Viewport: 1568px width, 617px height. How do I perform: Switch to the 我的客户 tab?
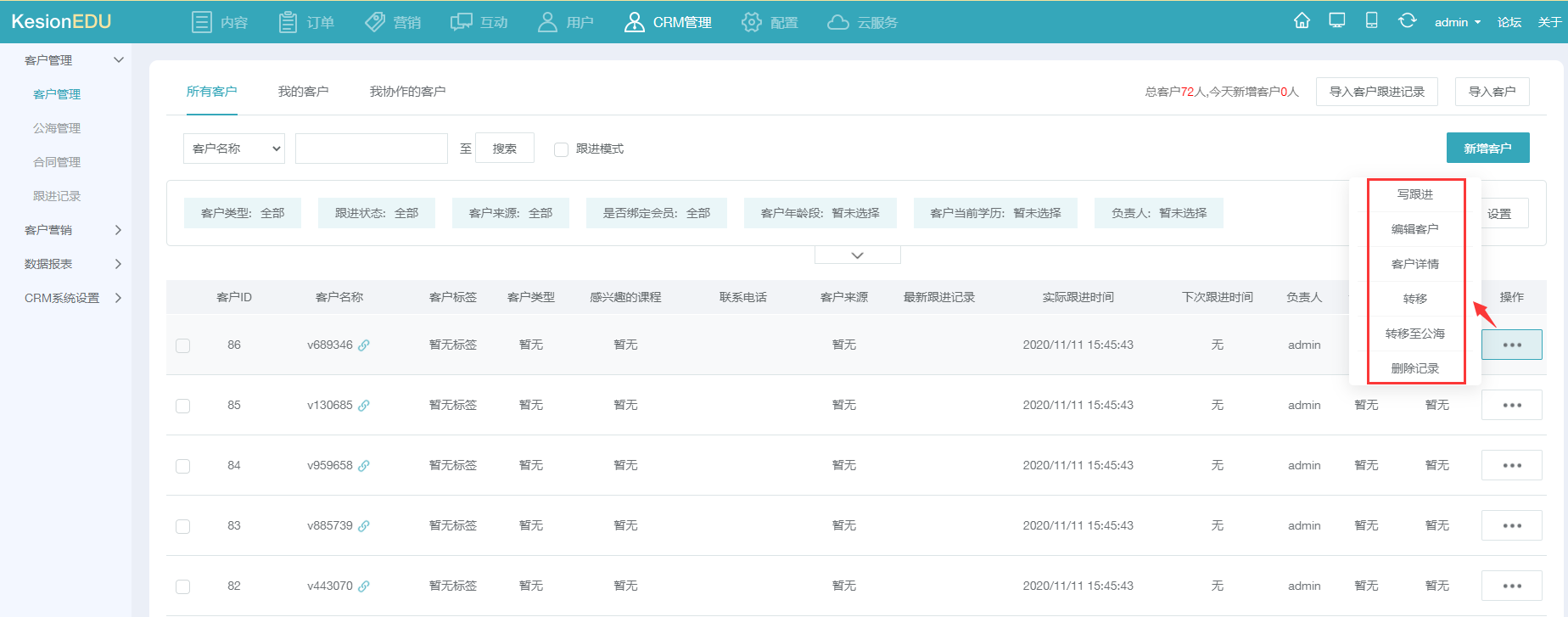[303, 92]
